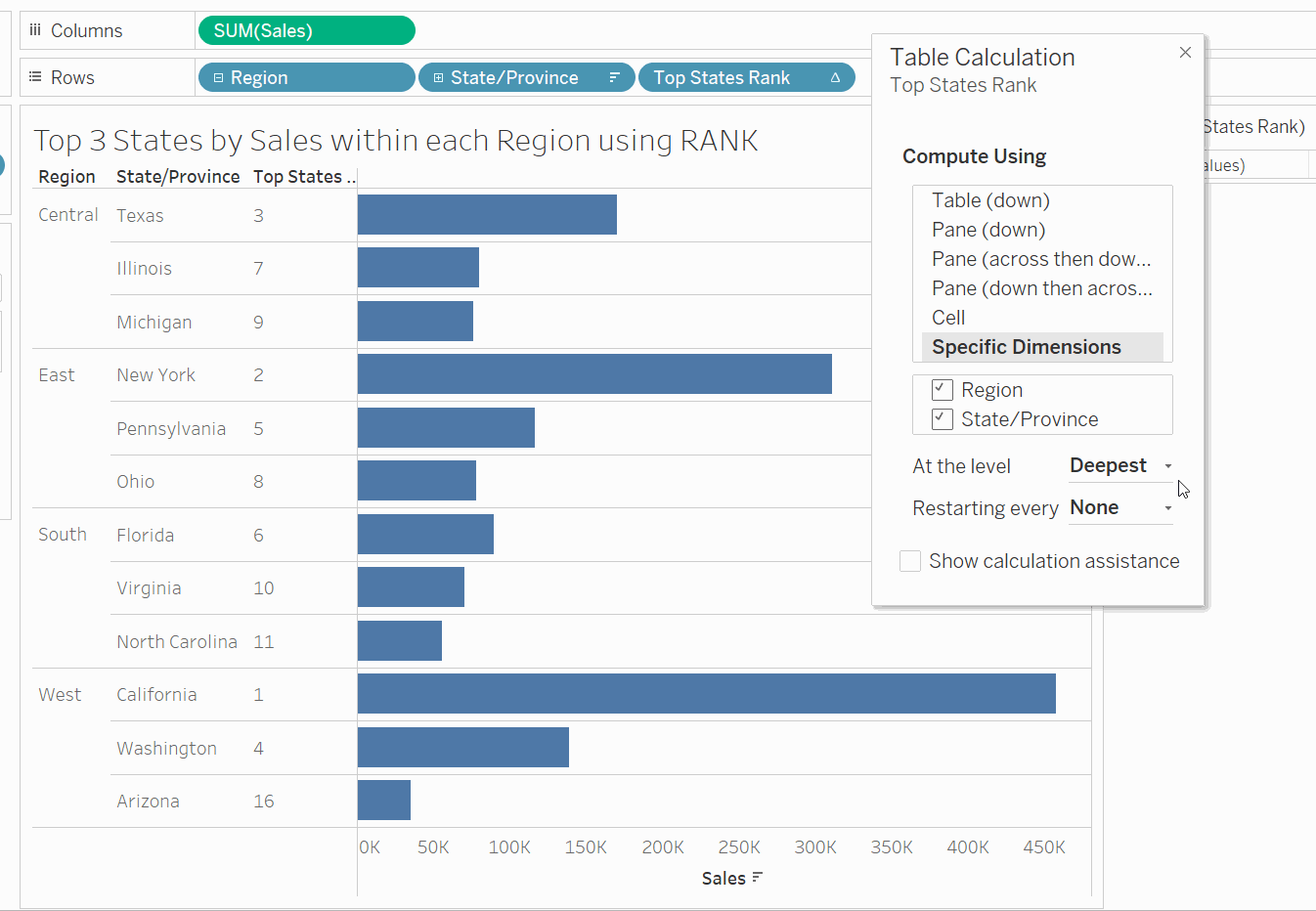Enable Show calculation assistance
This screenshot has width=1316, height=911.
click(x=910, y=561)
